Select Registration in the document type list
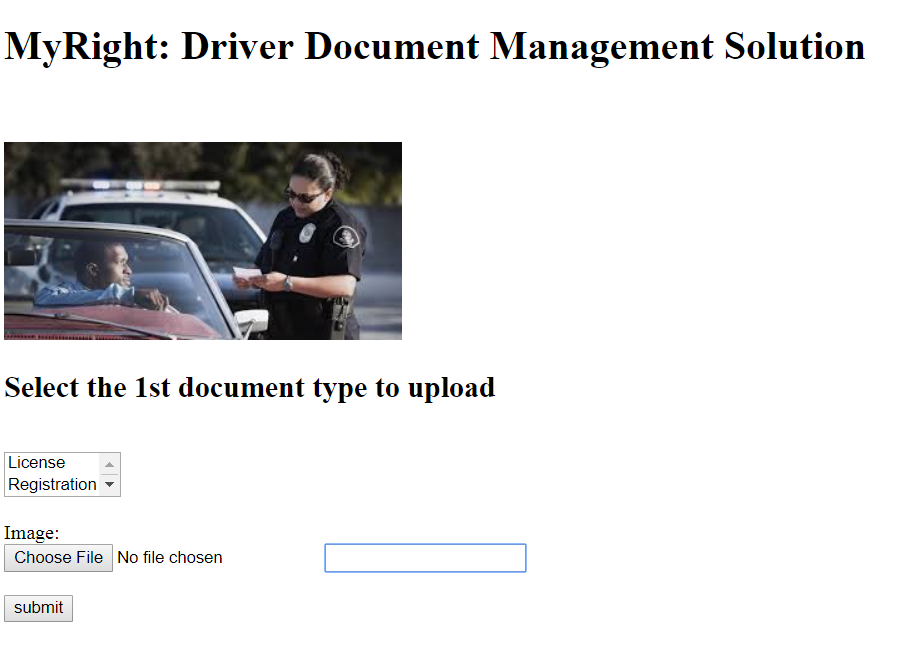 [x=52, y=485]
